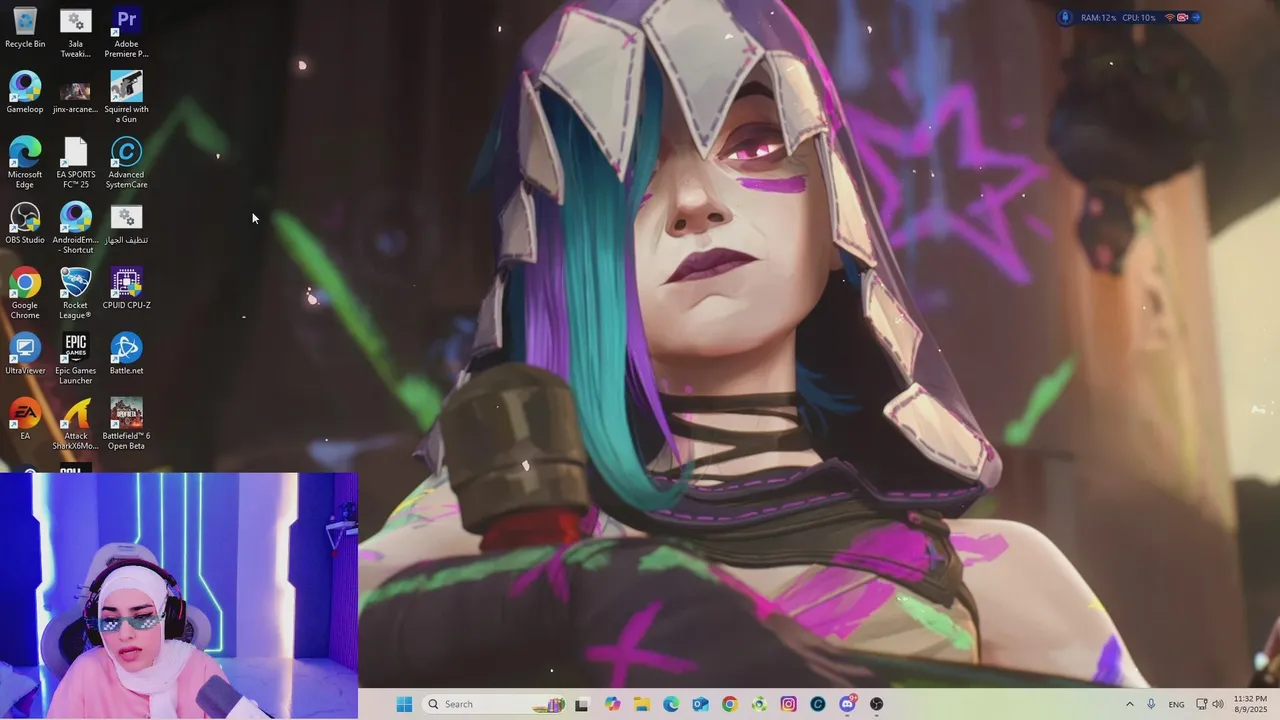Show hidden system tray icons
The width and height of the screenshot is (1280, 720).
pyautogui.click(x=1130, y=704)
